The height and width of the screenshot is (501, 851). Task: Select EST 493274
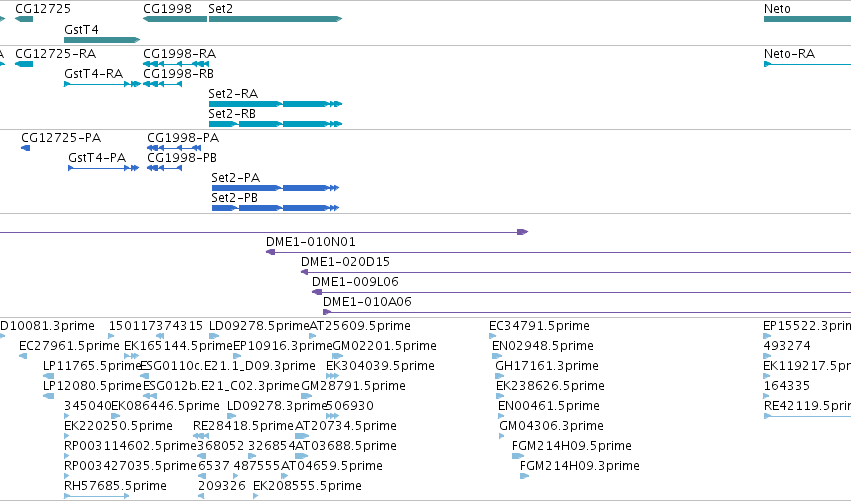[787, 346]
